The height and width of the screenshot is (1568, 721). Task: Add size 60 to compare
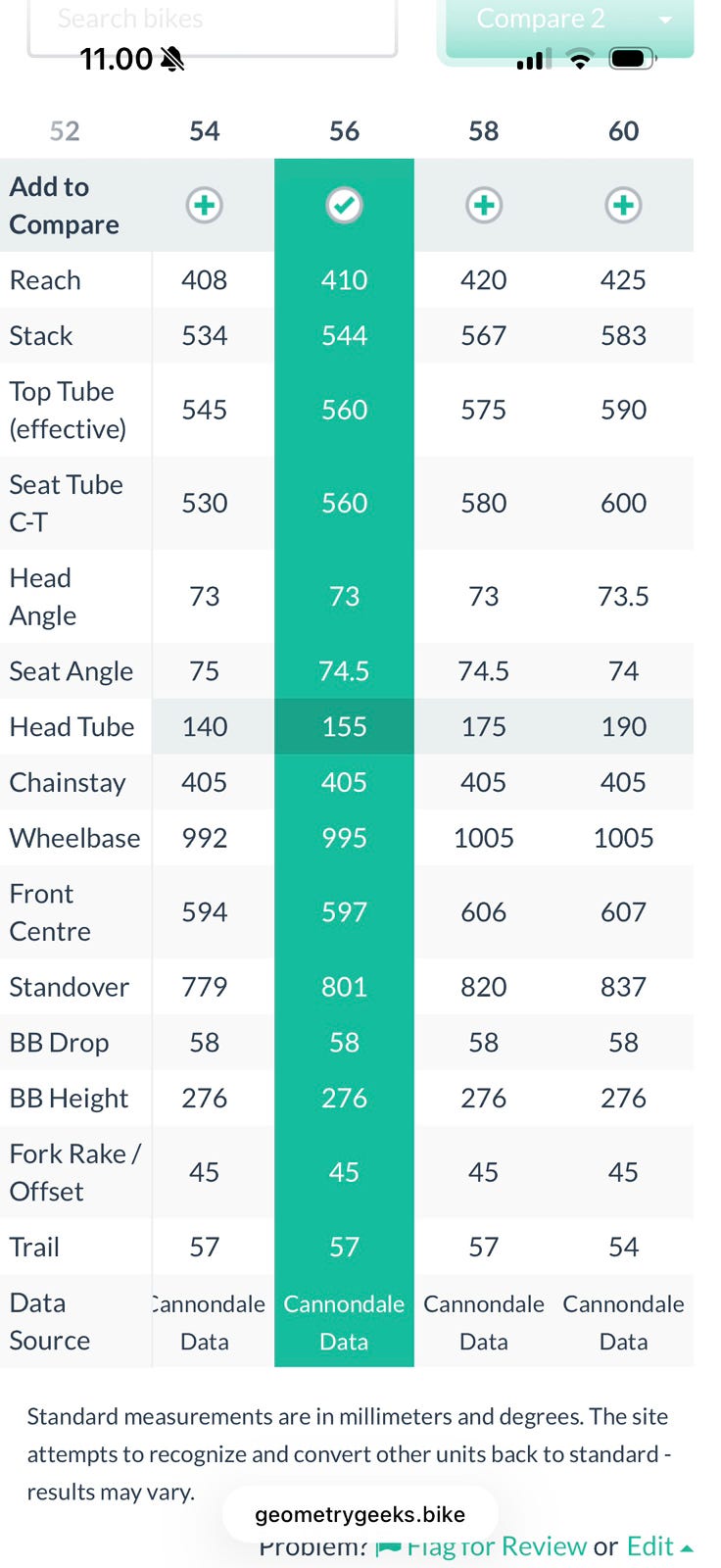[624, 206]
